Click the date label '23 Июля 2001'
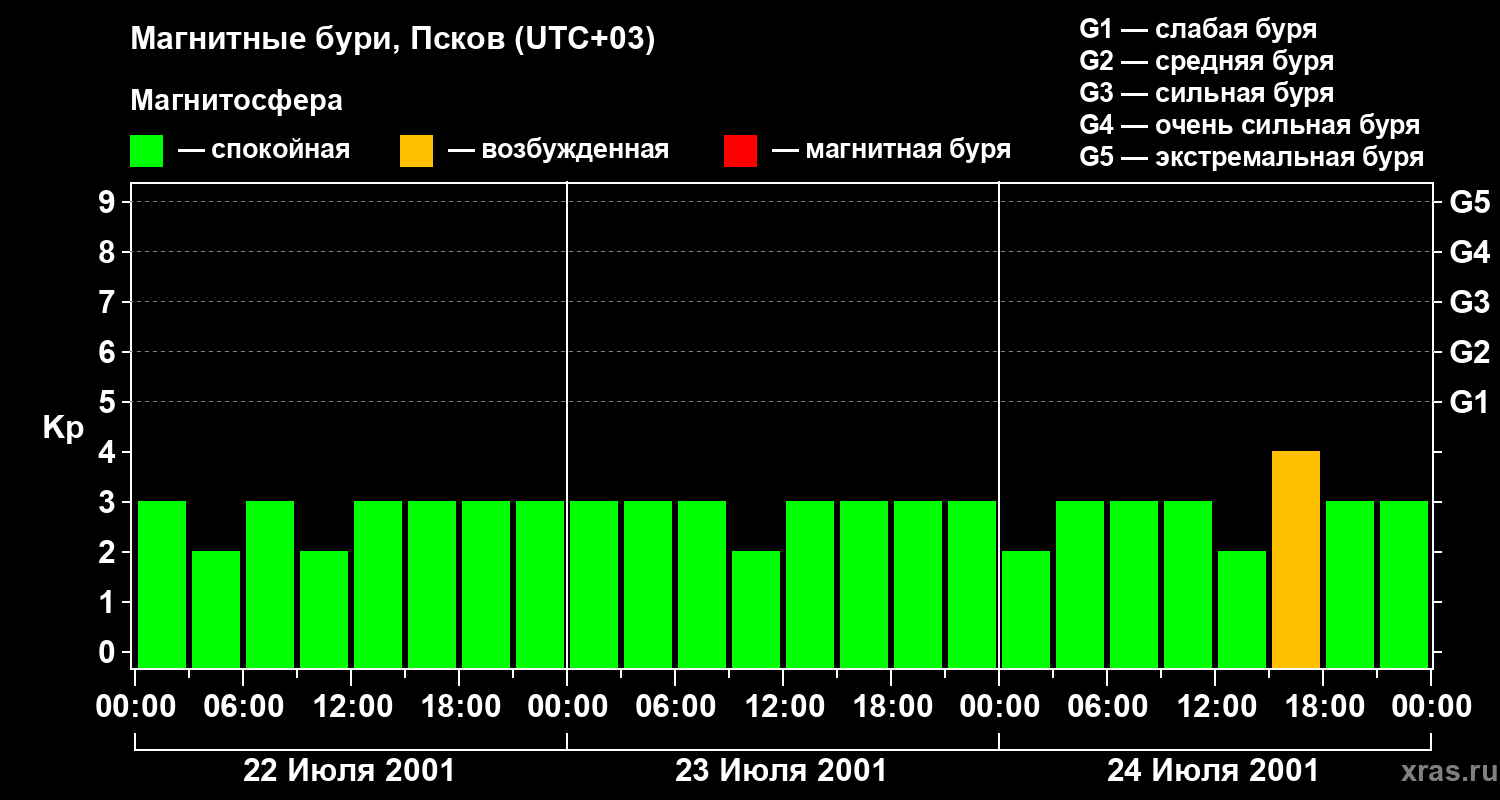 [782, 771]
